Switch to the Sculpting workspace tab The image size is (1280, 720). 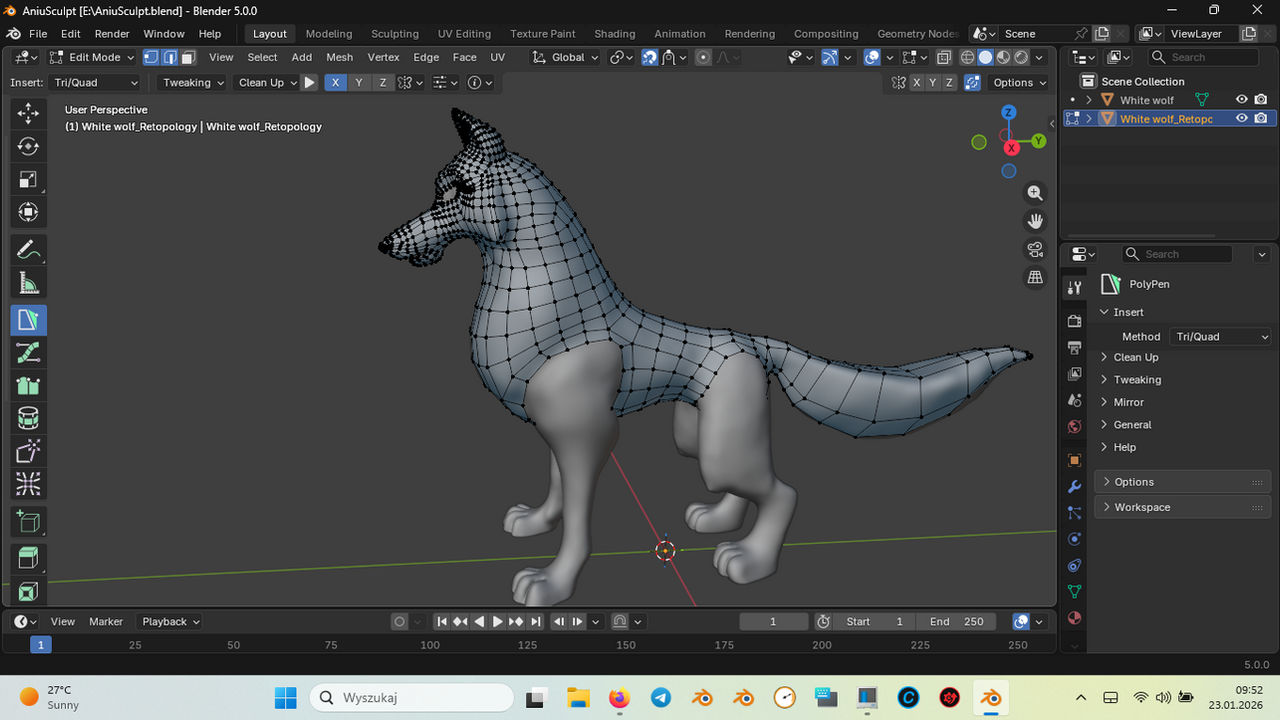coord(395,33)
